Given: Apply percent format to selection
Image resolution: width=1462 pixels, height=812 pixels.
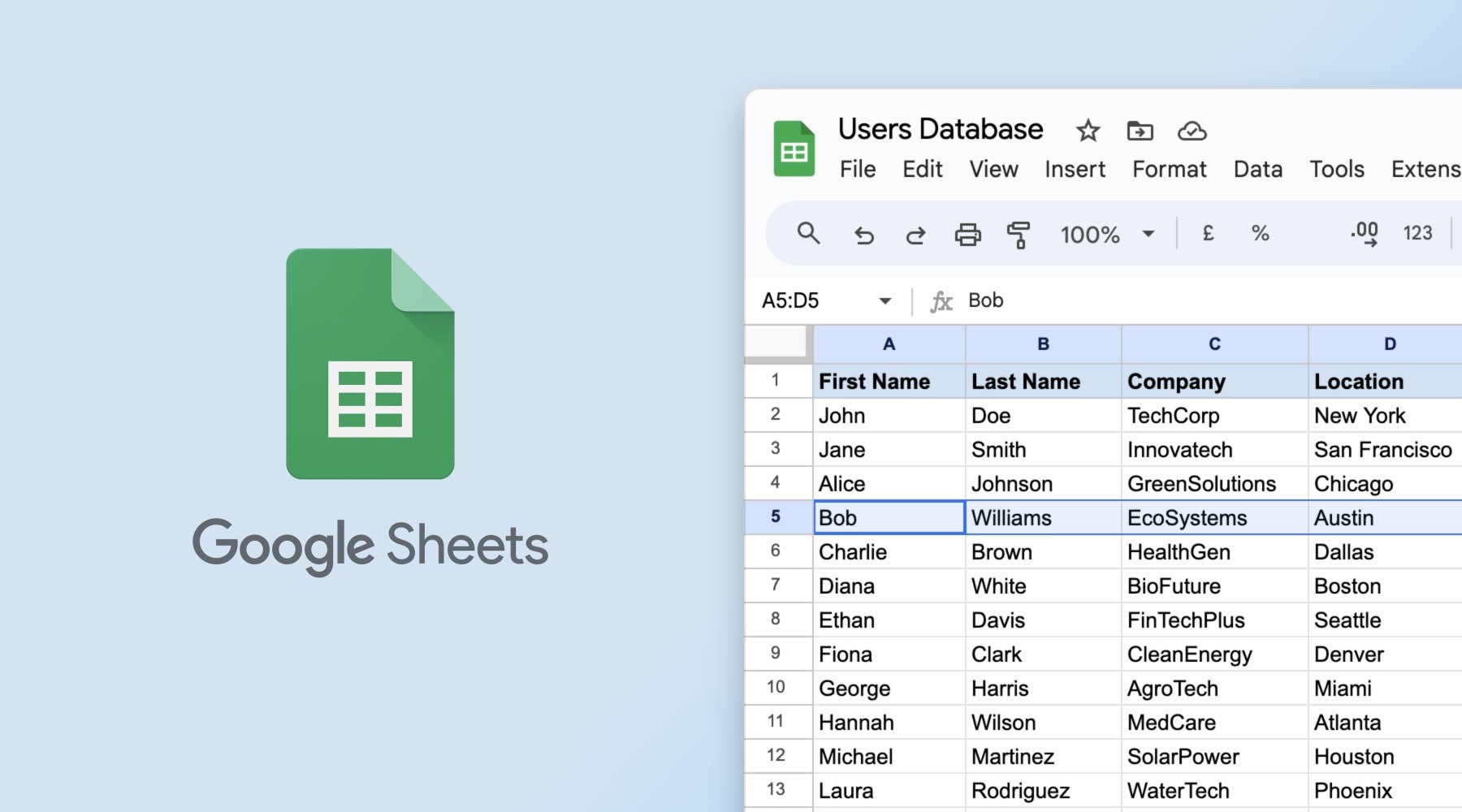Looking at the screenshot, I should (x=1260, y=234).
